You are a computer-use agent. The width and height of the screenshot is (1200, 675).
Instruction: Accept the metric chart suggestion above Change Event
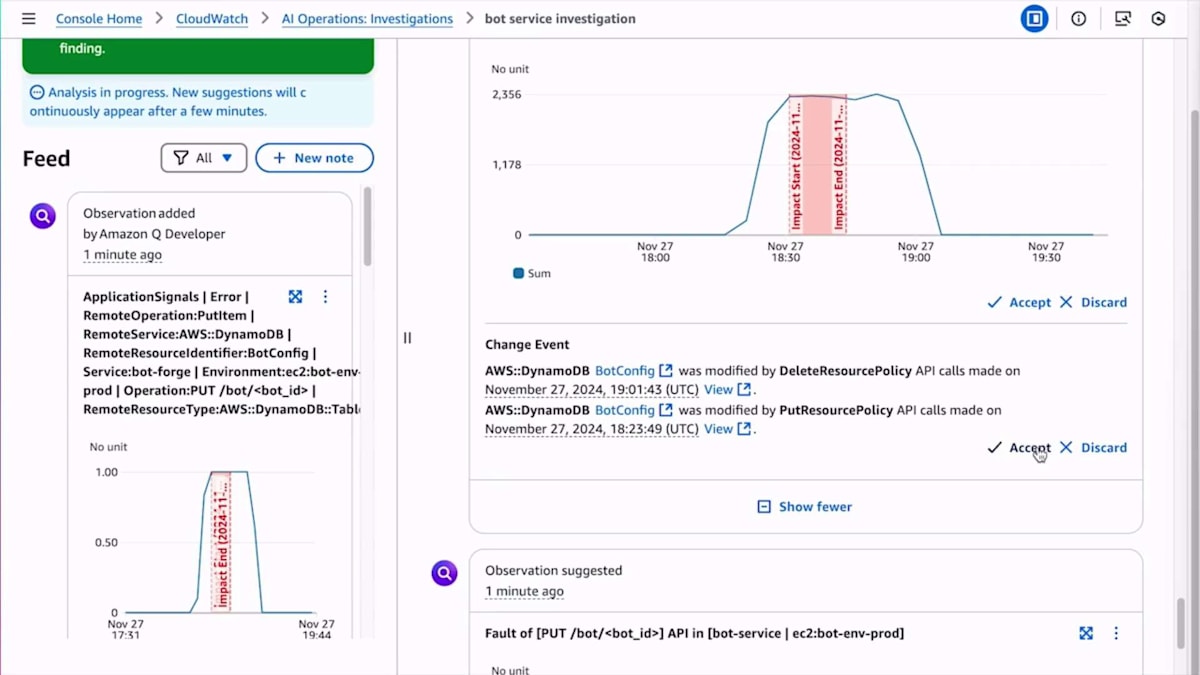[x=1019, y=302]
